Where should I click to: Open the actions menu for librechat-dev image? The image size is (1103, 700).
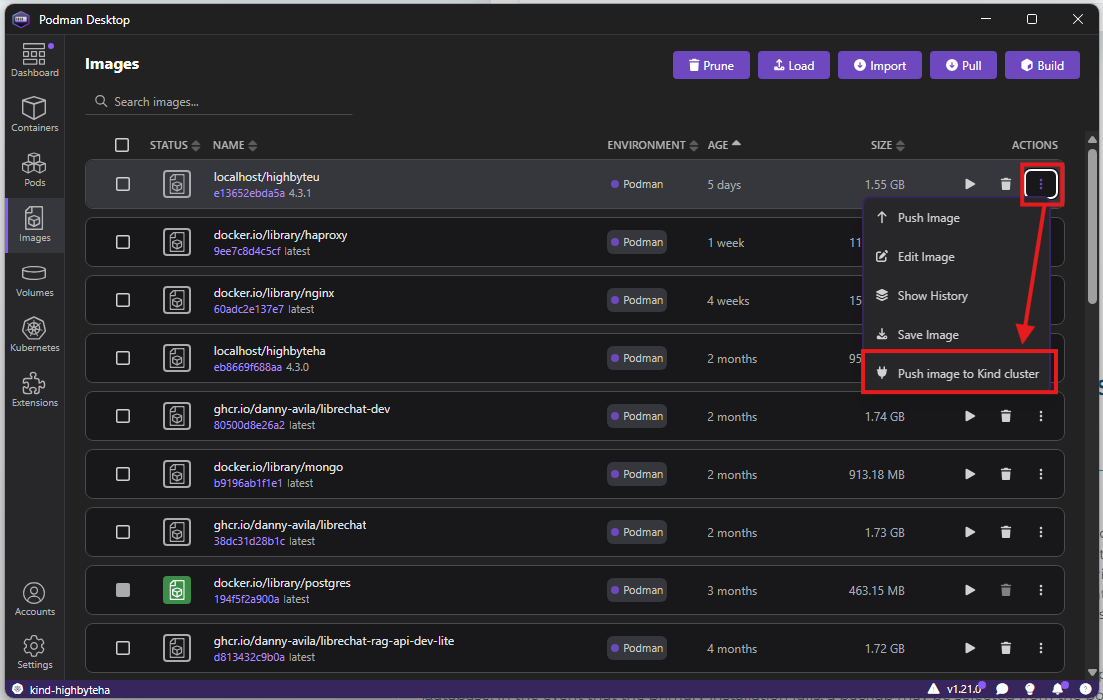[1041, 416]
